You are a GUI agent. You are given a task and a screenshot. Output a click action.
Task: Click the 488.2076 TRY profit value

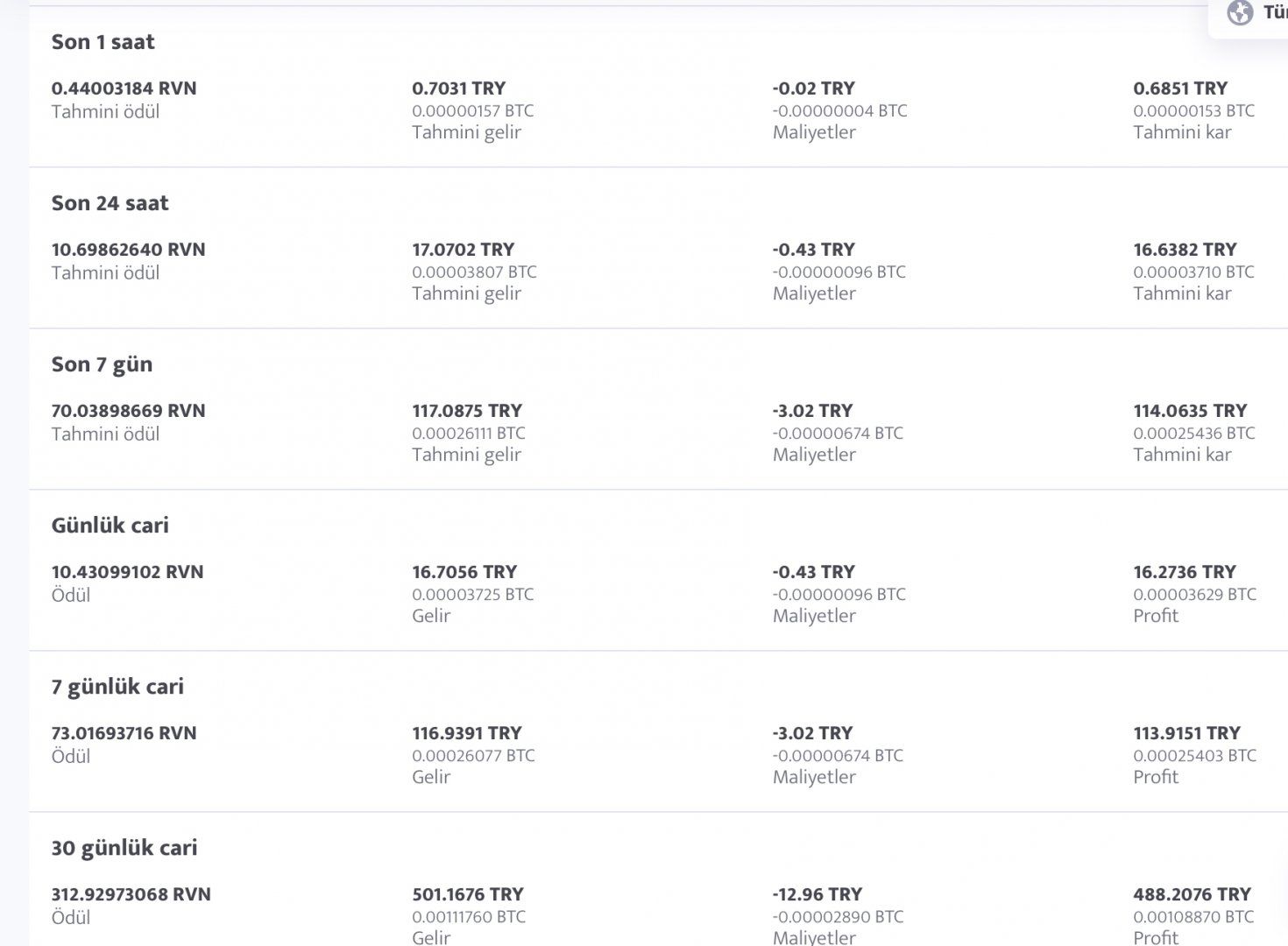pos(1192,894)
